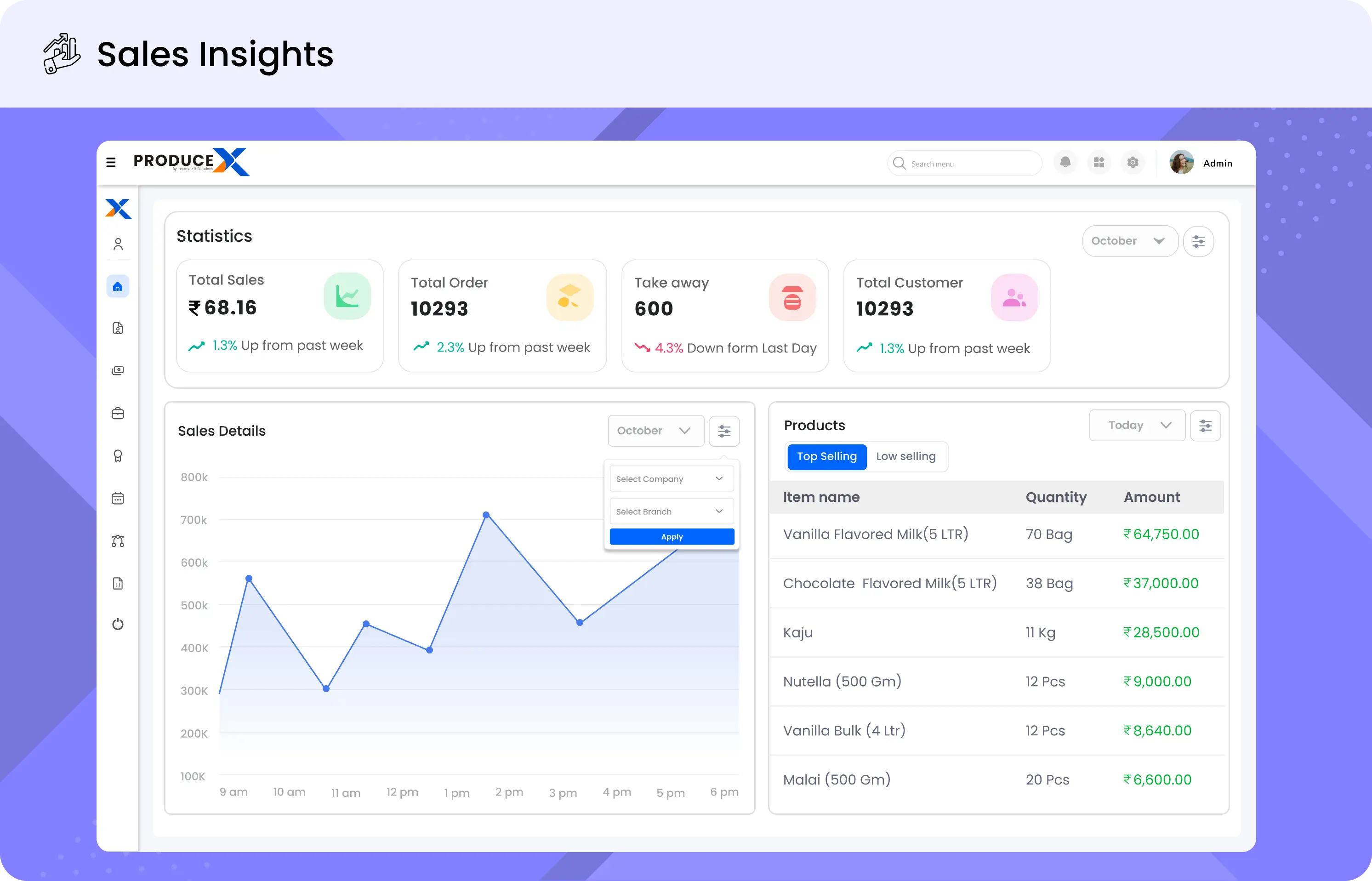Click the Total Sales ₹68.16 value
1372x881 pixels.
[222, 308]
